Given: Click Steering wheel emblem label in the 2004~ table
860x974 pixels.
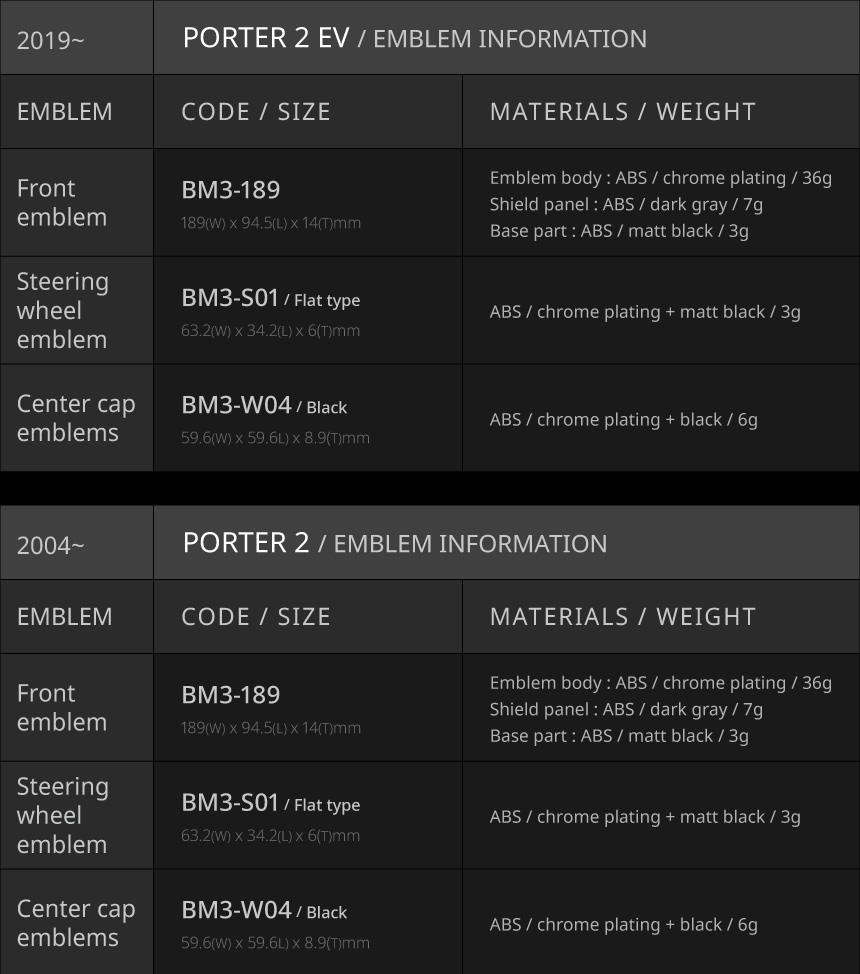Looking at the screenshot, I should coord(62,815).
